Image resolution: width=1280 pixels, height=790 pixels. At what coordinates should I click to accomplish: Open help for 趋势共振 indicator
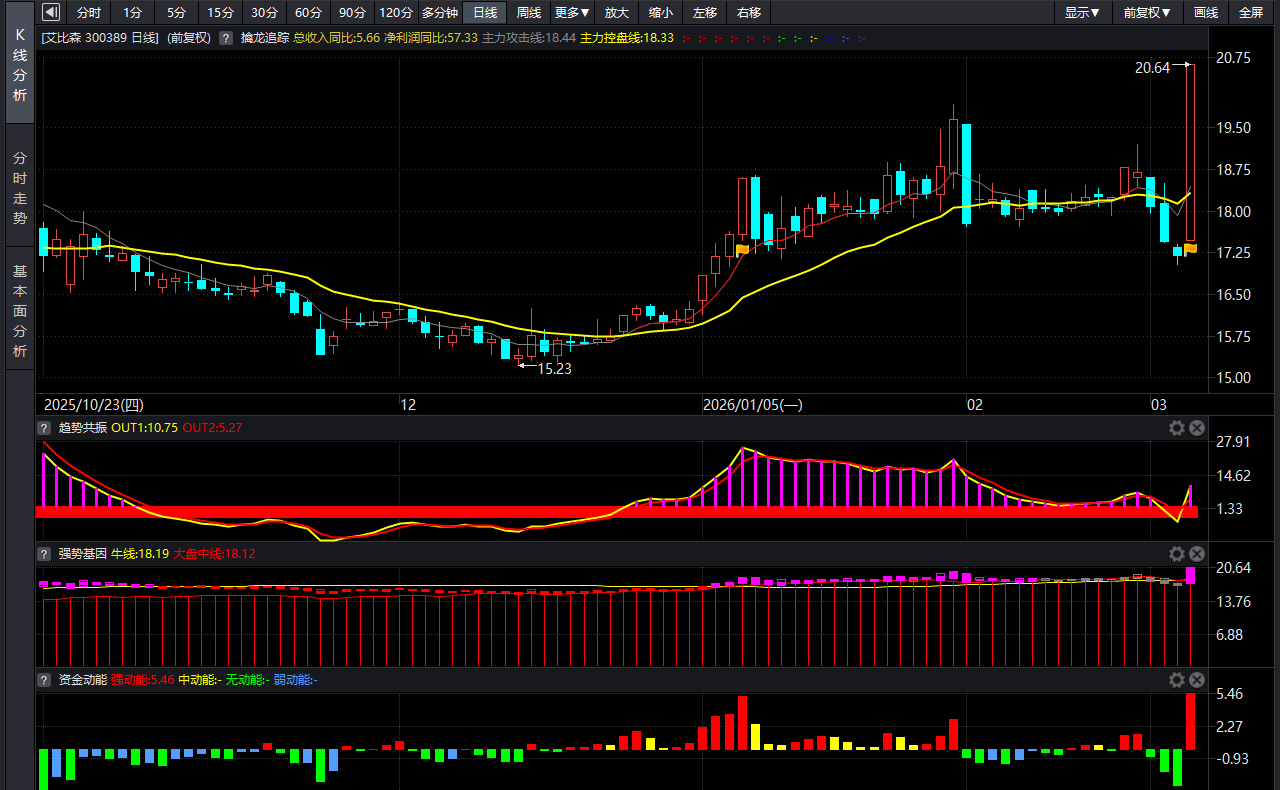coord(44,428)
